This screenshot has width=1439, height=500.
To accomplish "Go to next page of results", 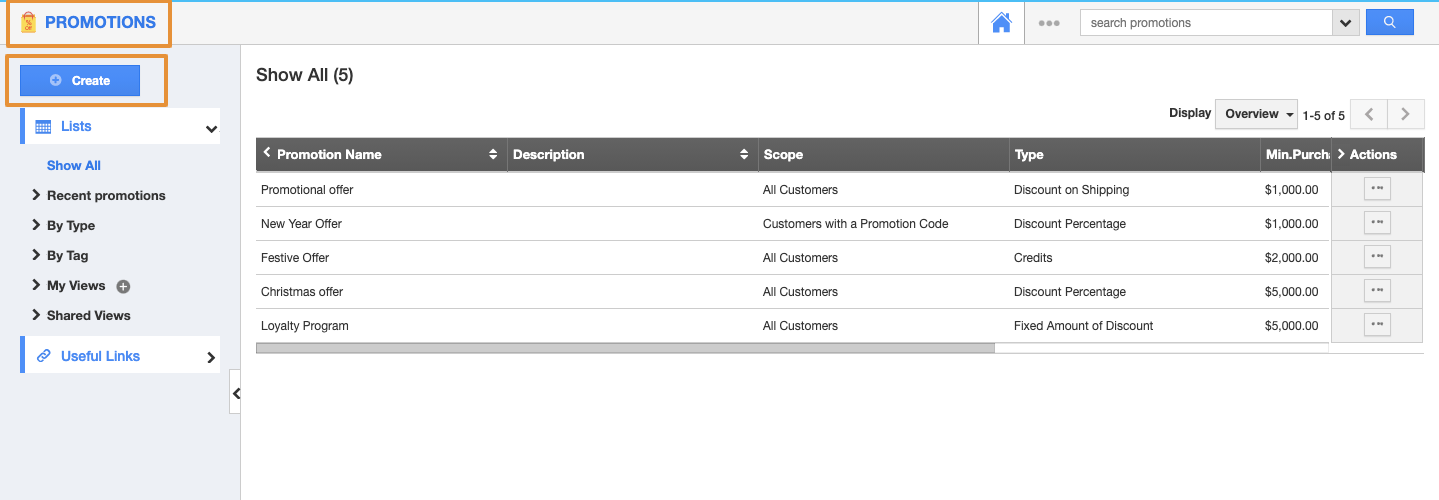I will pos(1405,114).
